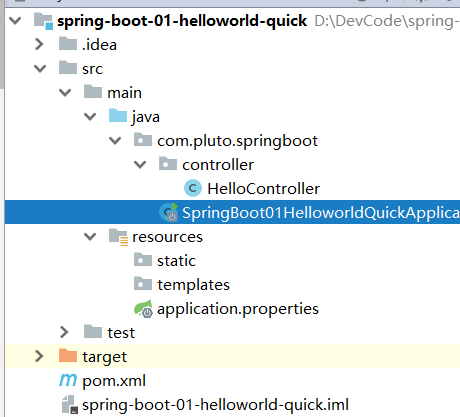Expand the test folder
Screen dimensions: 460x417
[x=64, y=332]
